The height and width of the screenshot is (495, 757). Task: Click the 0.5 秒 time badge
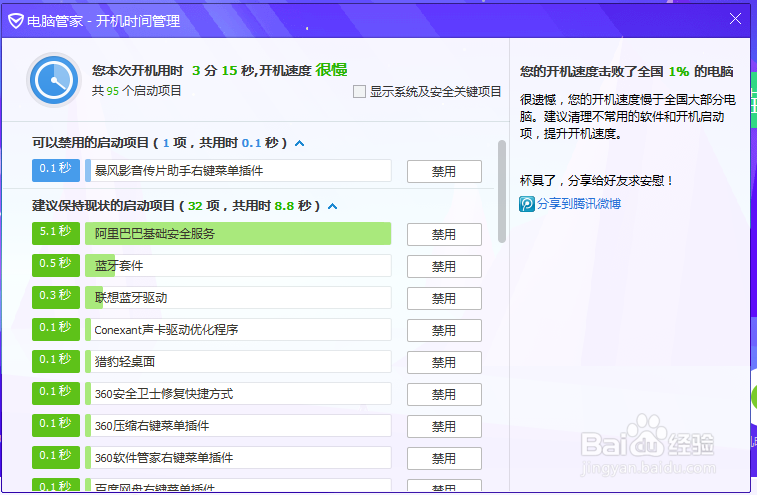(x=56, y=265)
